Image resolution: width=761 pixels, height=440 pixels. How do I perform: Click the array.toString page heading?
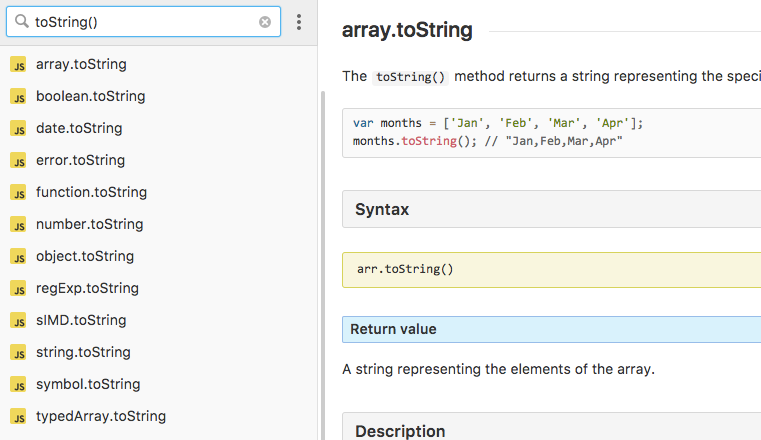[x=407, y=30]
